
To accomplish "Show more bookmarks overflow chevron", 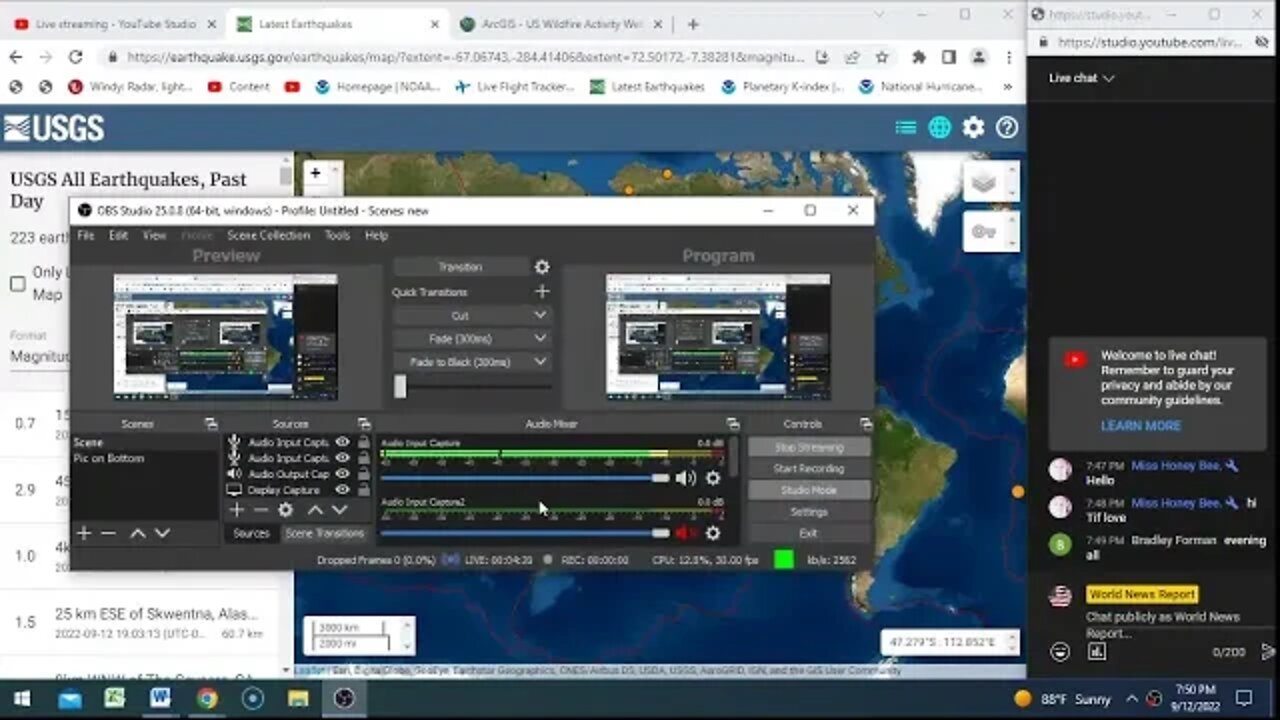I will coord(1010,87).
